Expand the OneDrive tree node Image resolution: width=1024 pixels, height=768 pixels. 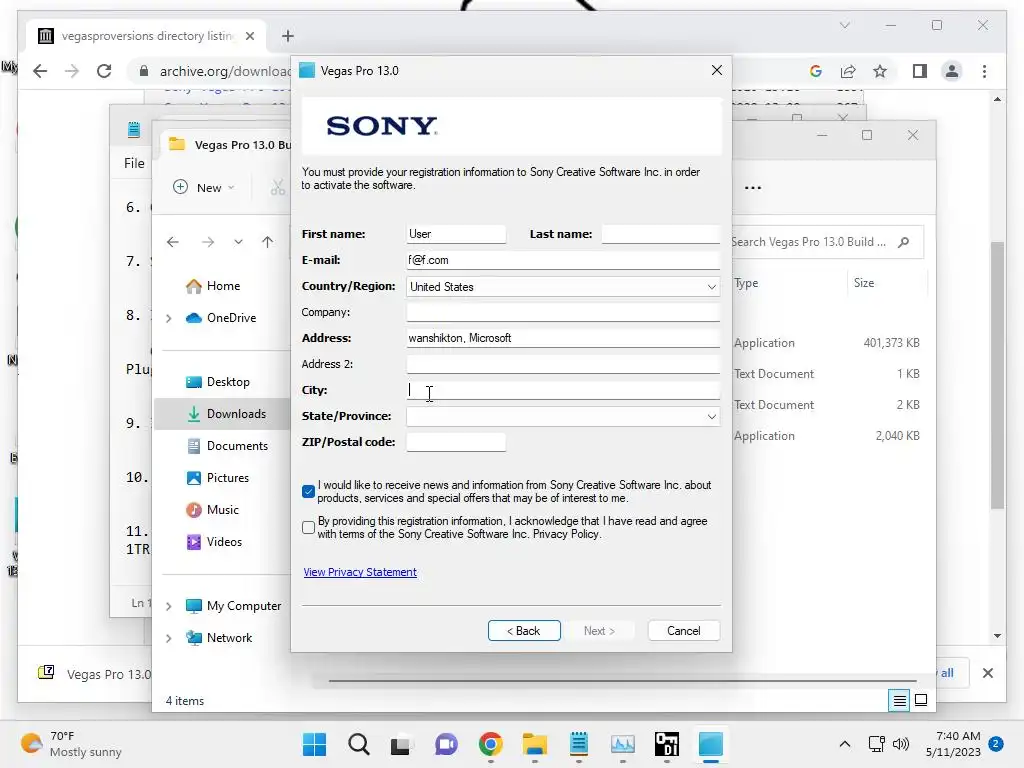click(x=169, y=318)
